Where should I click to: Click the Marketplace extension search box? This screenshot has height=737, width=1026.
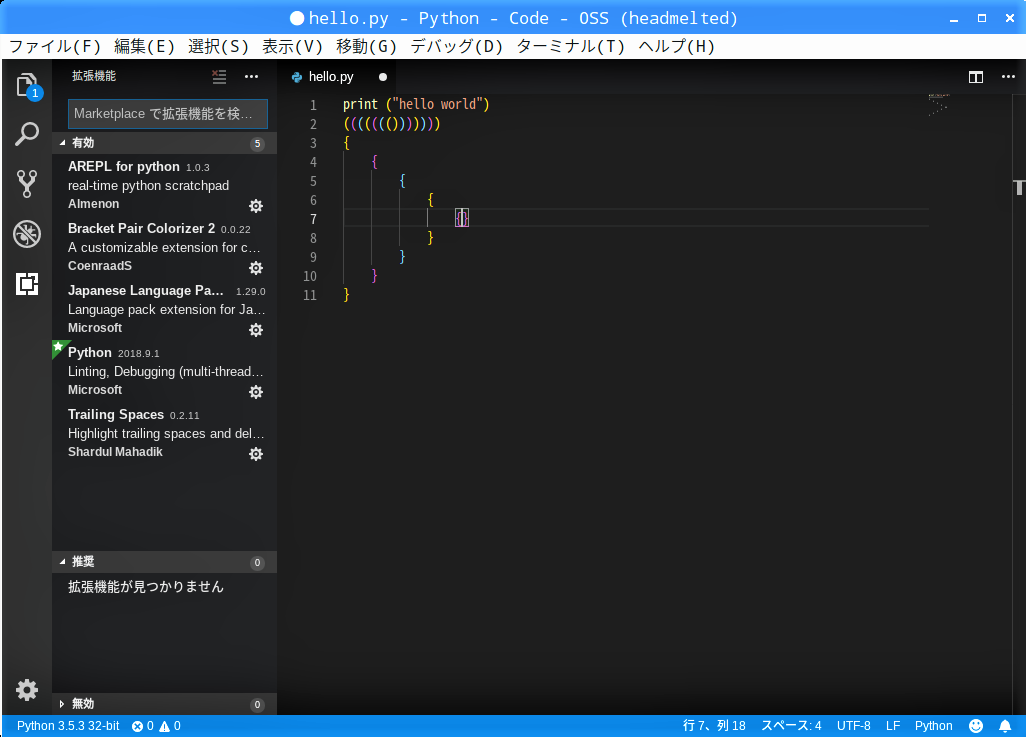[168, 114]
